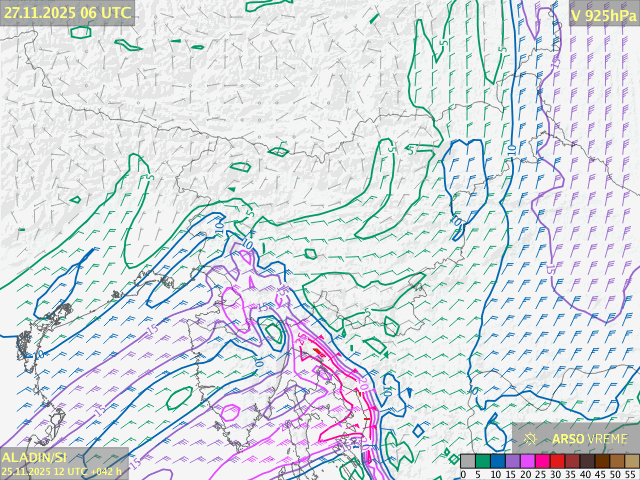Select the red 30 legend swatch
Screen dimensions: 640x480
(x=556, y=460)
